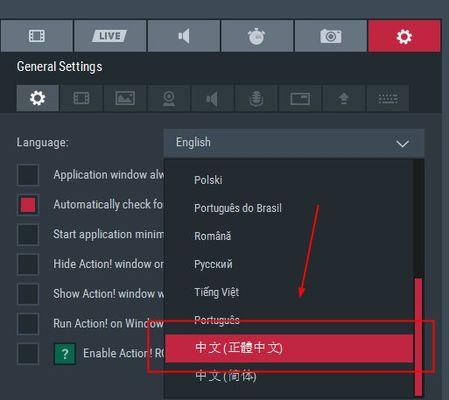The height and width of the screenshot is (400, 449).
Task: Select Română in the language list
Action: (289, 236)
